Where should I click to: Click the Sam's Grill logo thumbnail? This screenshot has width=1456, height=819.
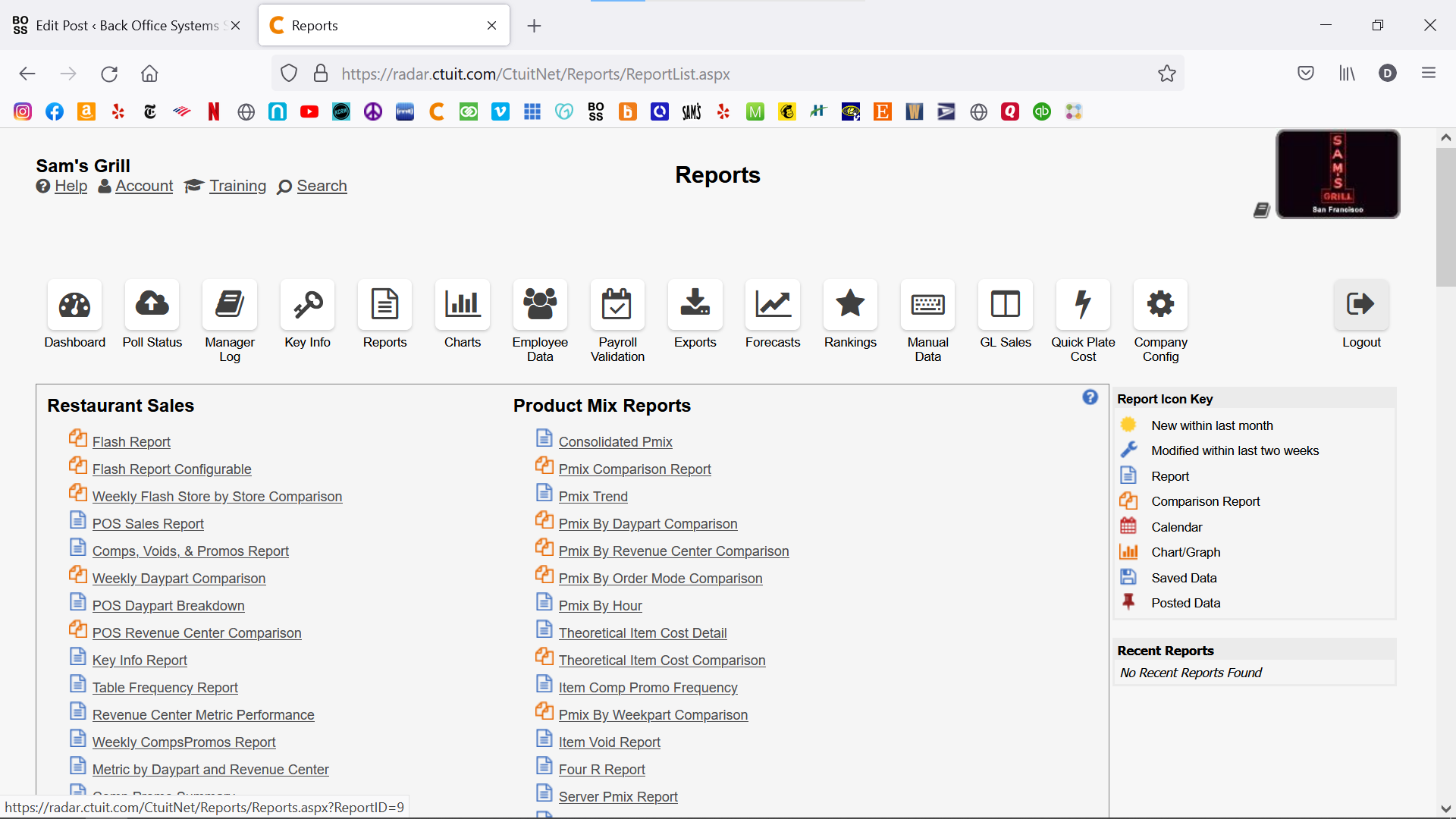pyautogui.click(x=1338, y=174)
